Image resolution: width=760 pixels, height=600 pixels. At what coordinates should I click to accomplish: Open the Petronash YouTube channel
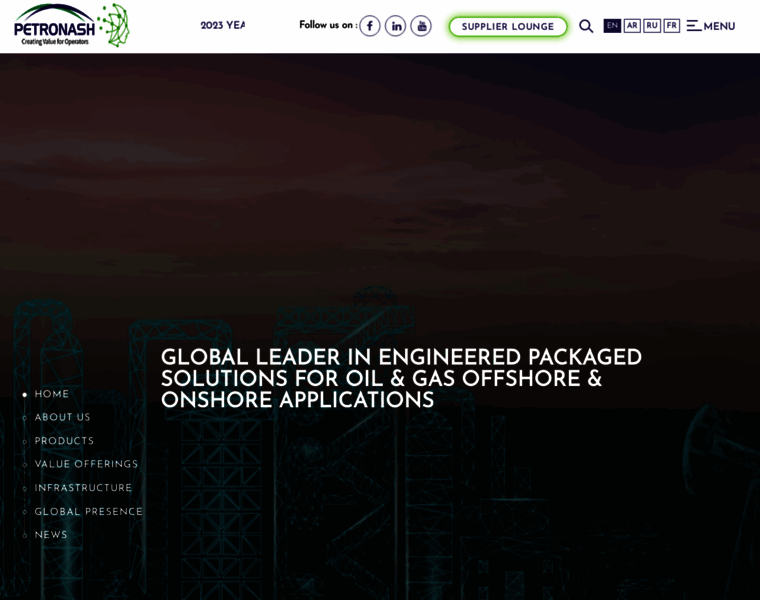coord(421,26)
